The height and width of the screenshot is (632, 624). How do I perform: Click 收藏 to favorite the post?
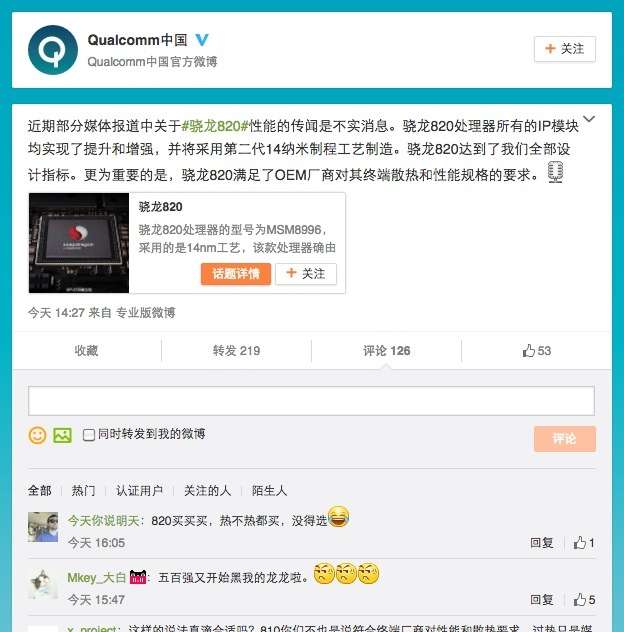pyautogui.click(x=86, y=351)
